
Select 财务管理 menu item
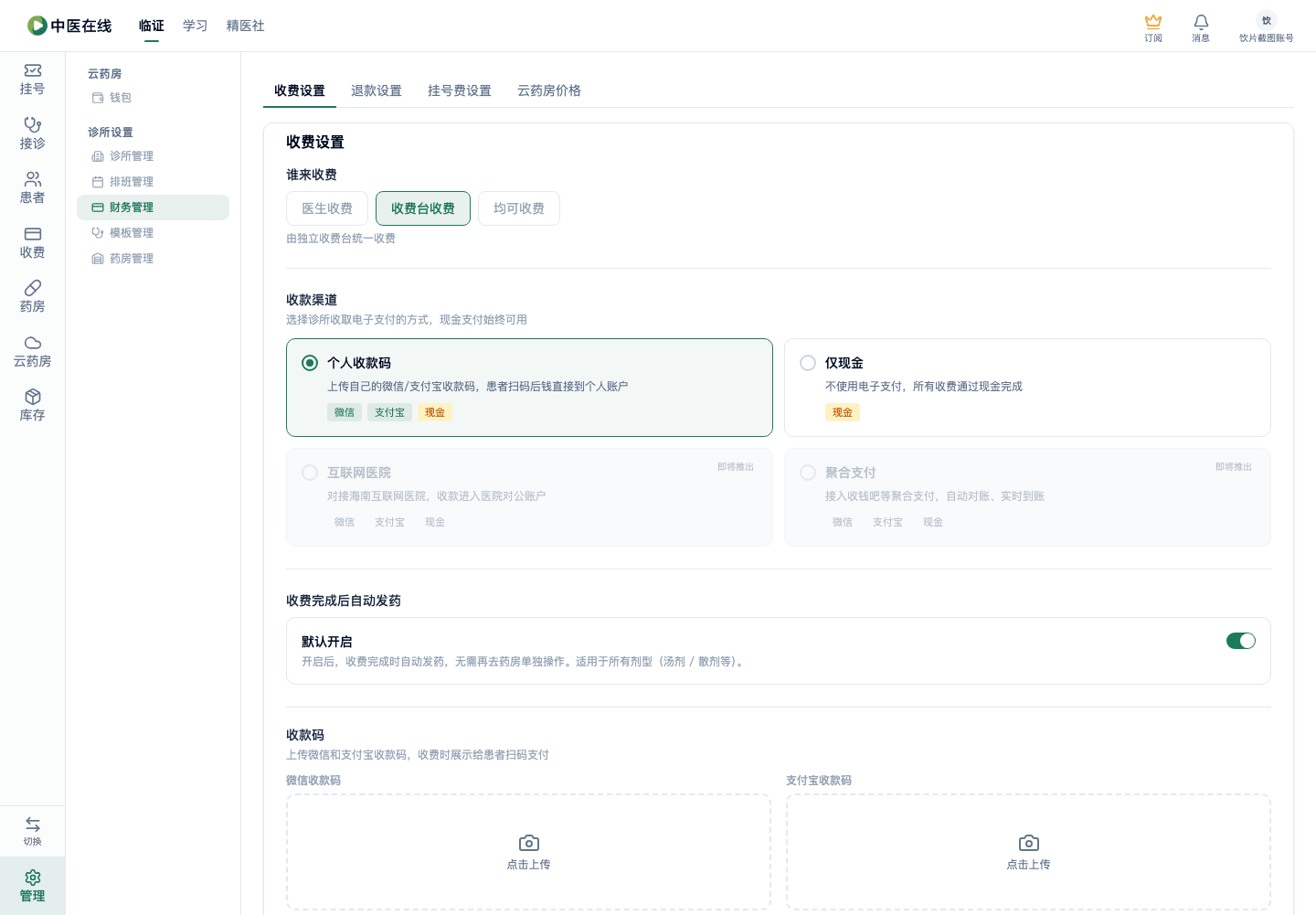153,207
